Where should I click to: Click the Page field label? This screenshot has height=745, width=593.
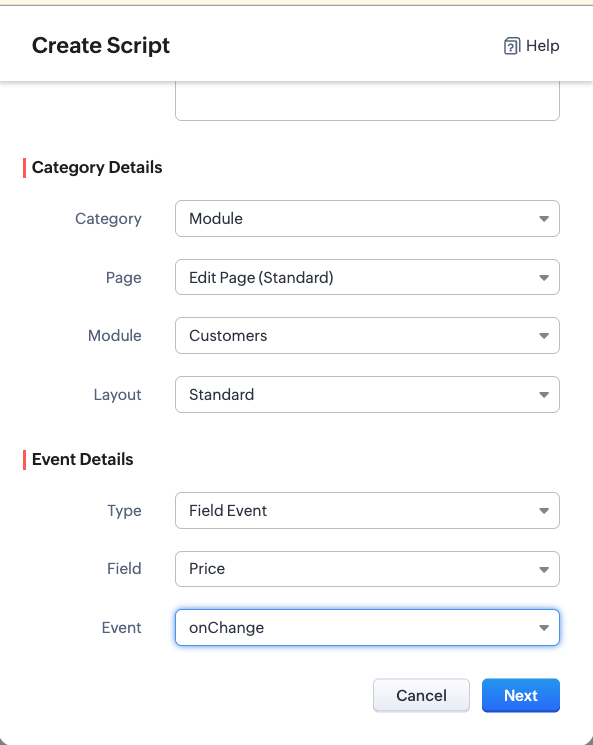pyautogui.click(x=124, y=277)
